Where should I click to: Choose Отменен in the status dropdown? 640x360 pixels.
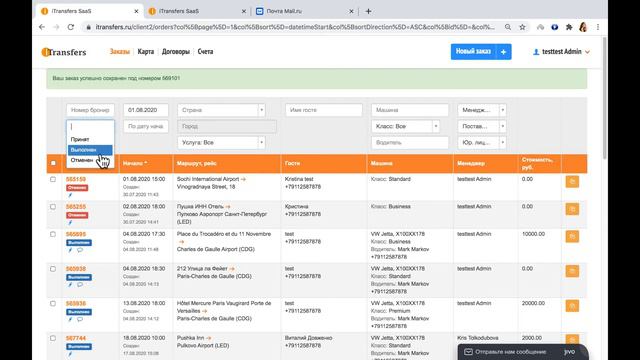[90, 160]
